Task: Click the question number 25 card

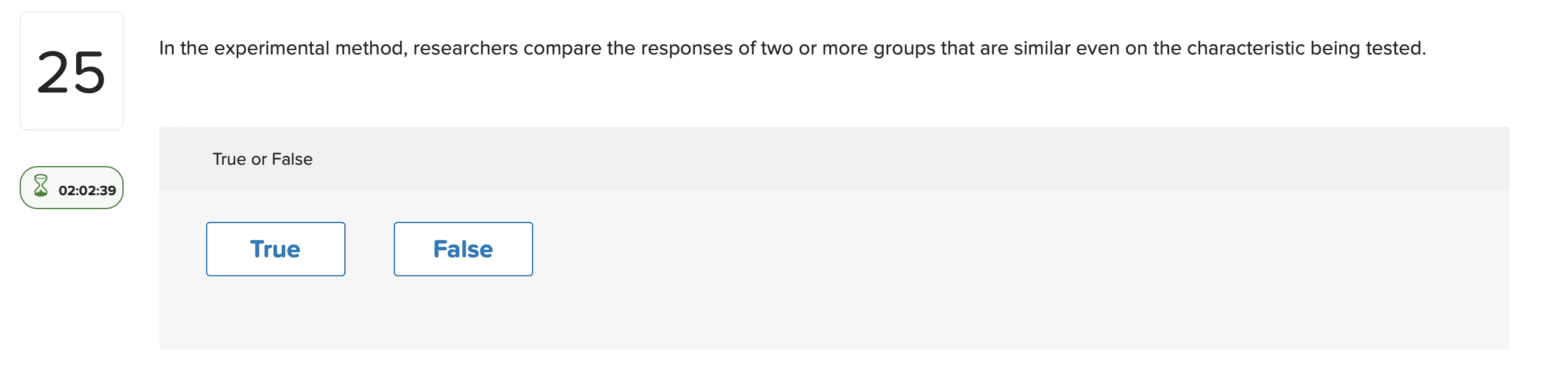Action: tap(70, 70)
